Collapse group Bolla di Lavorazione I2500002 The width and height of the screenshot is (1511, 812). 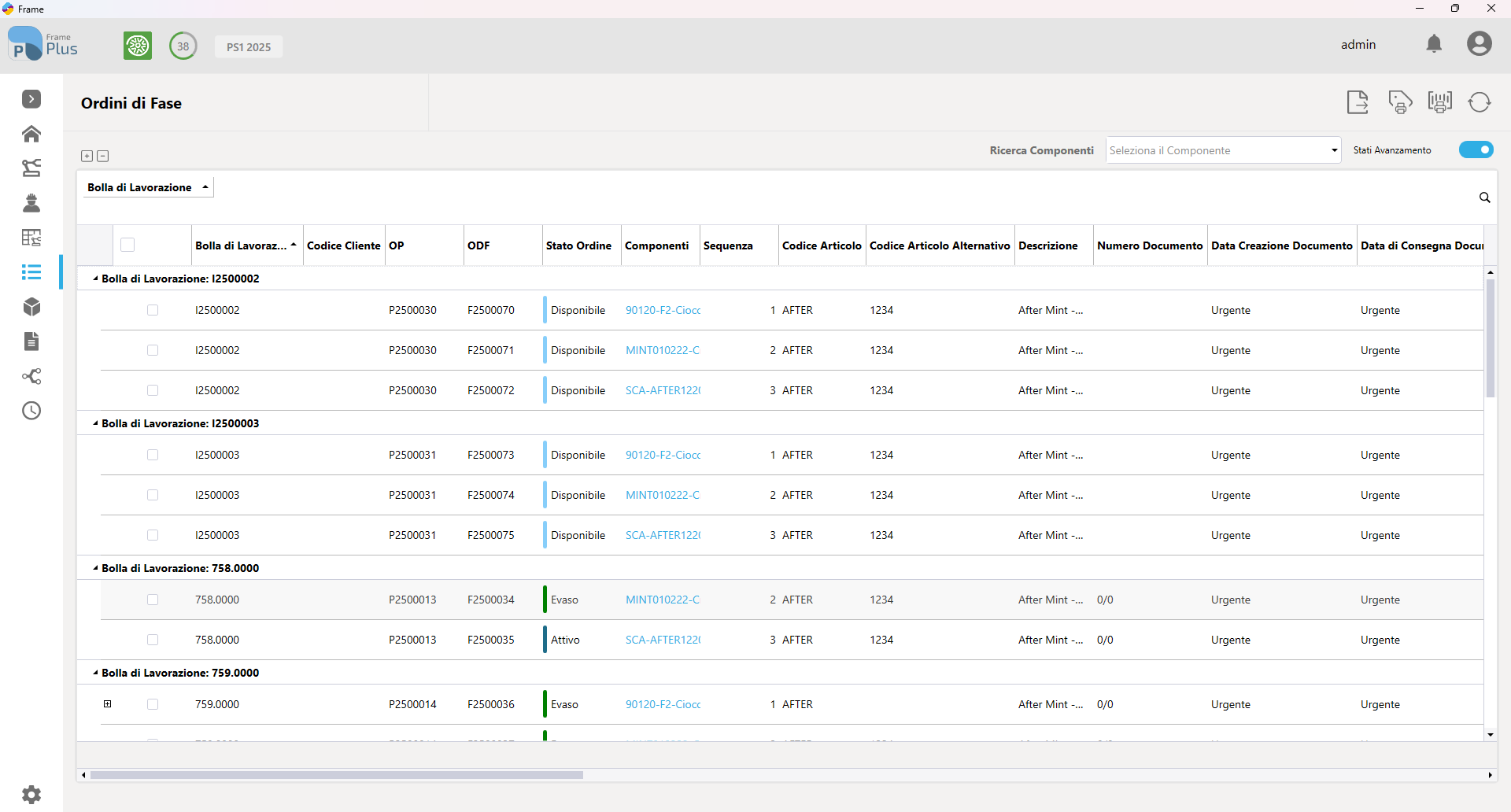point(96,279)
